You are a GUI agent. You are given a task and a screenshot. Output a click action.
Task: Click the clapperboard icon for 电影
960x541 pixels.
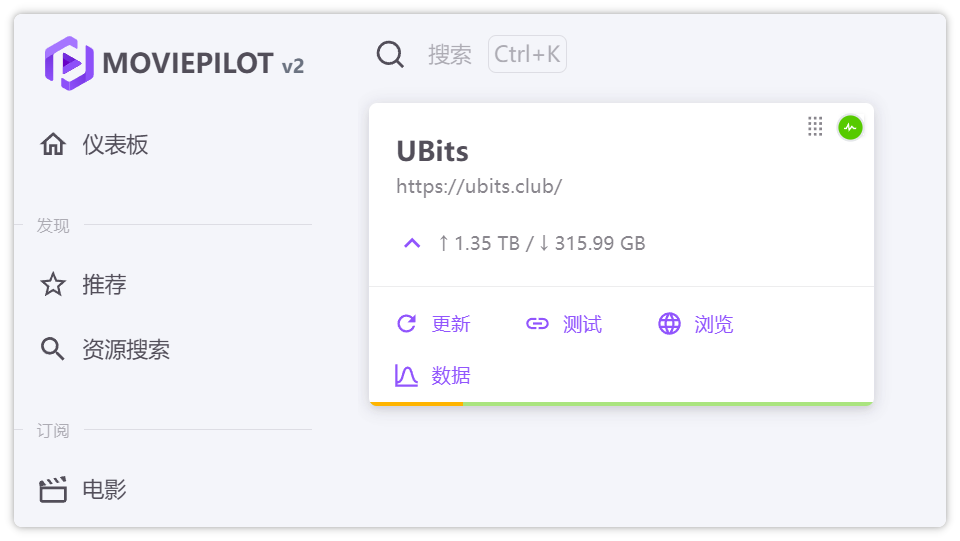pyautogui.click(x=53, y=490)
